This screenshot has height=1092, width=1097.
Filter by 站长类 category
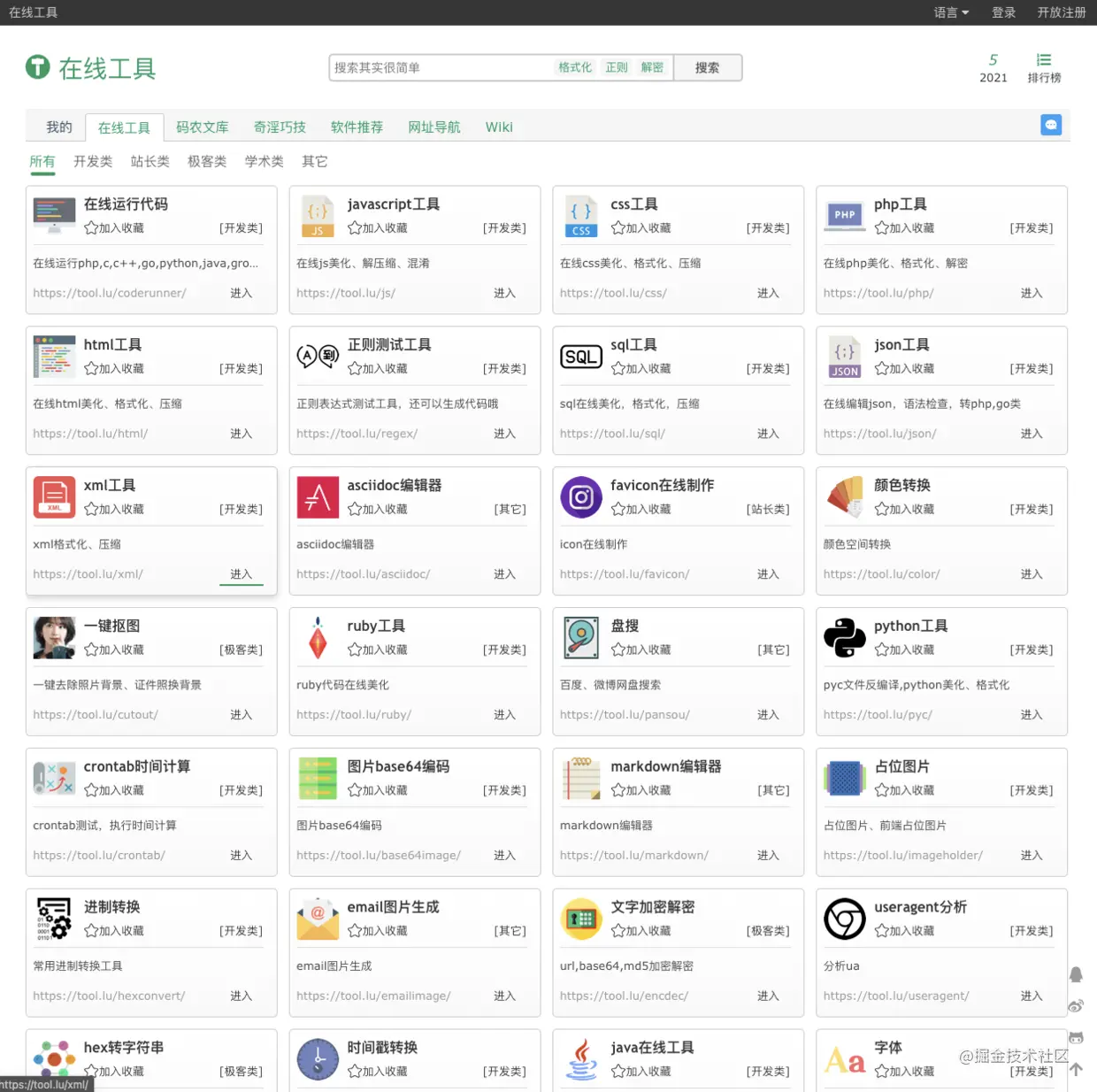click(x=150, y=161)
